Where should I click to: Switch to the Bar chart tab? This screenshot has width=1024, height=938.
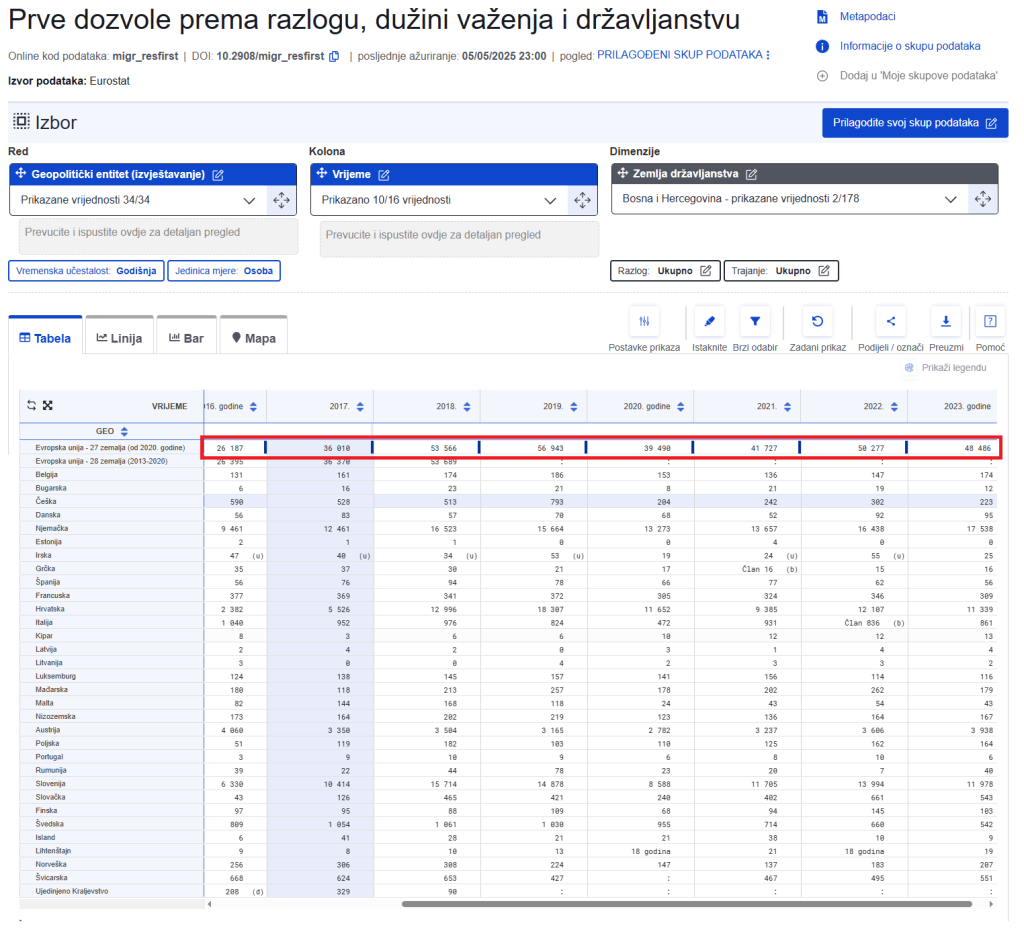point(186,337)
